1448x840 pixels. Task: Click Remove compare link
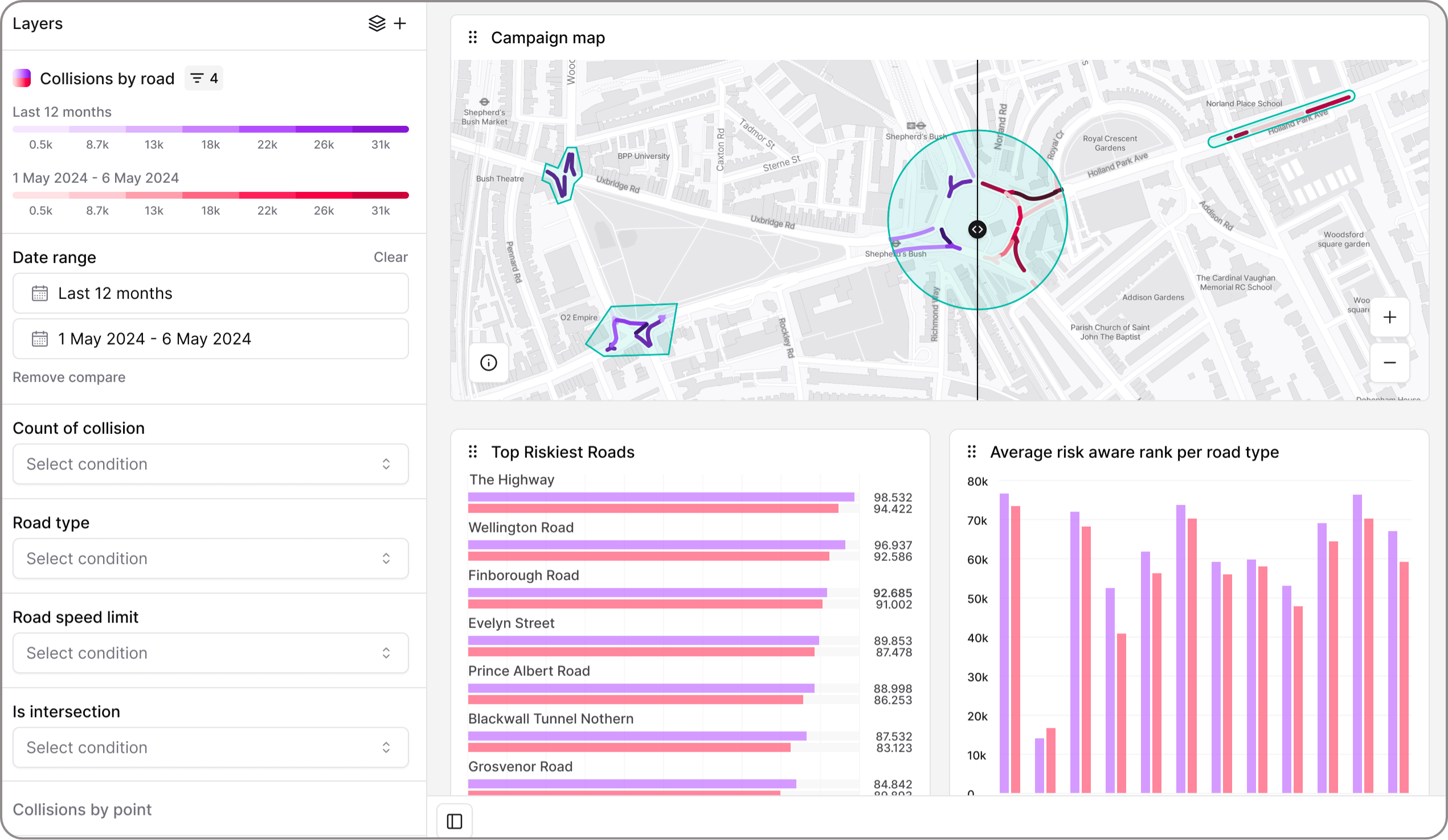[69, 378]
